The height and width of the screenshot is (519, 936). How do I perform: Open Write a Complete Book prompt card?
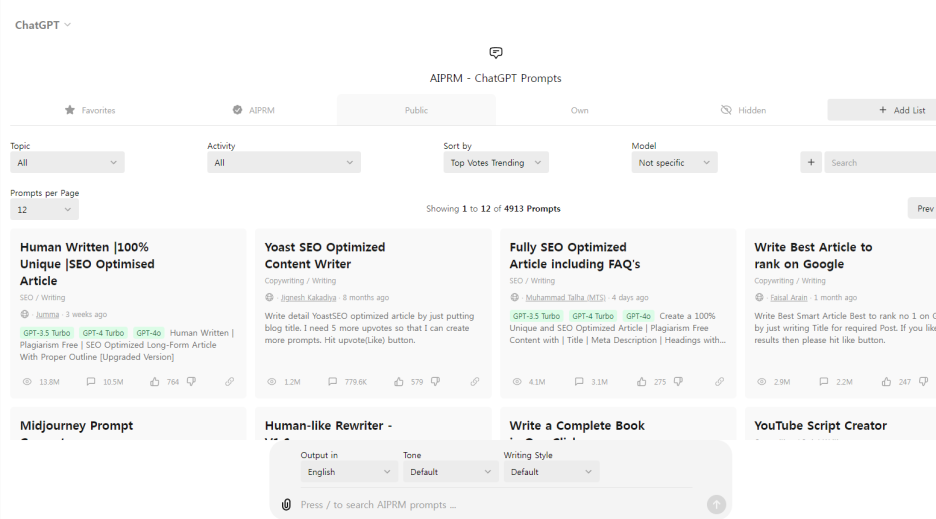[x=577, y=426]
